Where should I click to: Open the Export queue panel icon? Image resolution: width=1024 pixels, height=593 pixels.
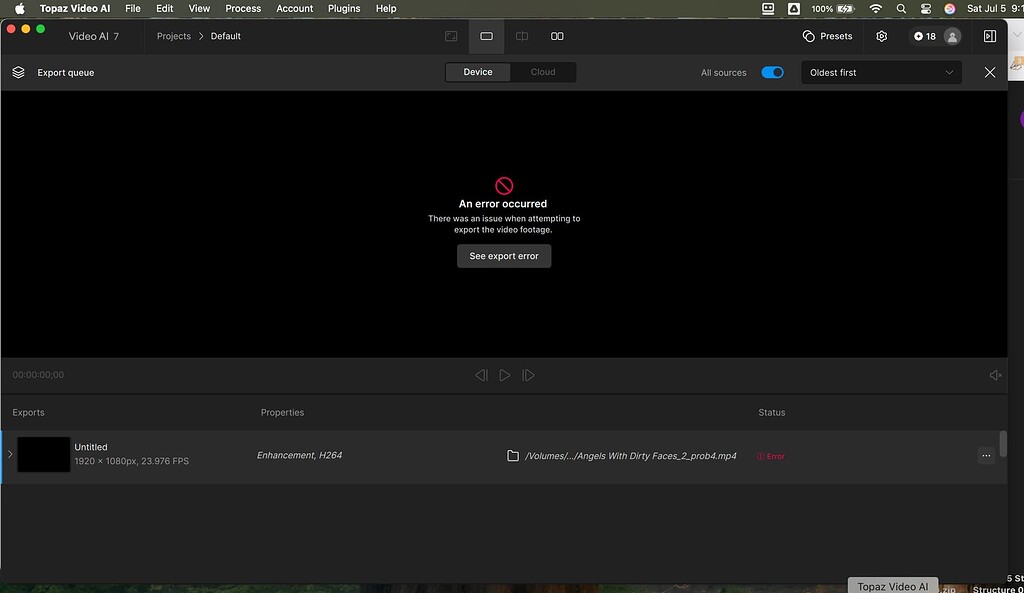pyautogui.click(x=18, y=72)
